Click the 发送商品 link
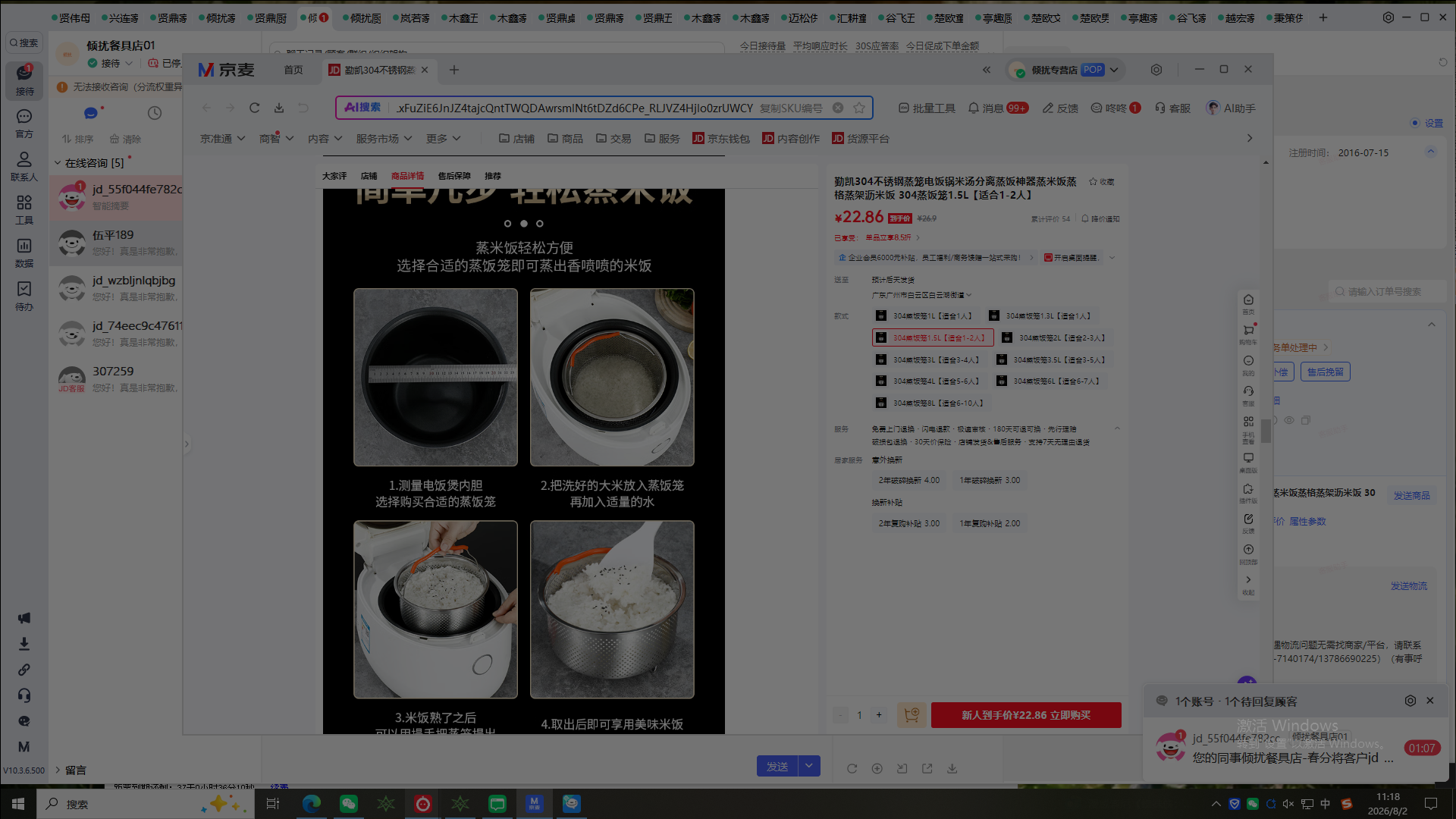The image size is (1456, 819). coord(1411,495)
